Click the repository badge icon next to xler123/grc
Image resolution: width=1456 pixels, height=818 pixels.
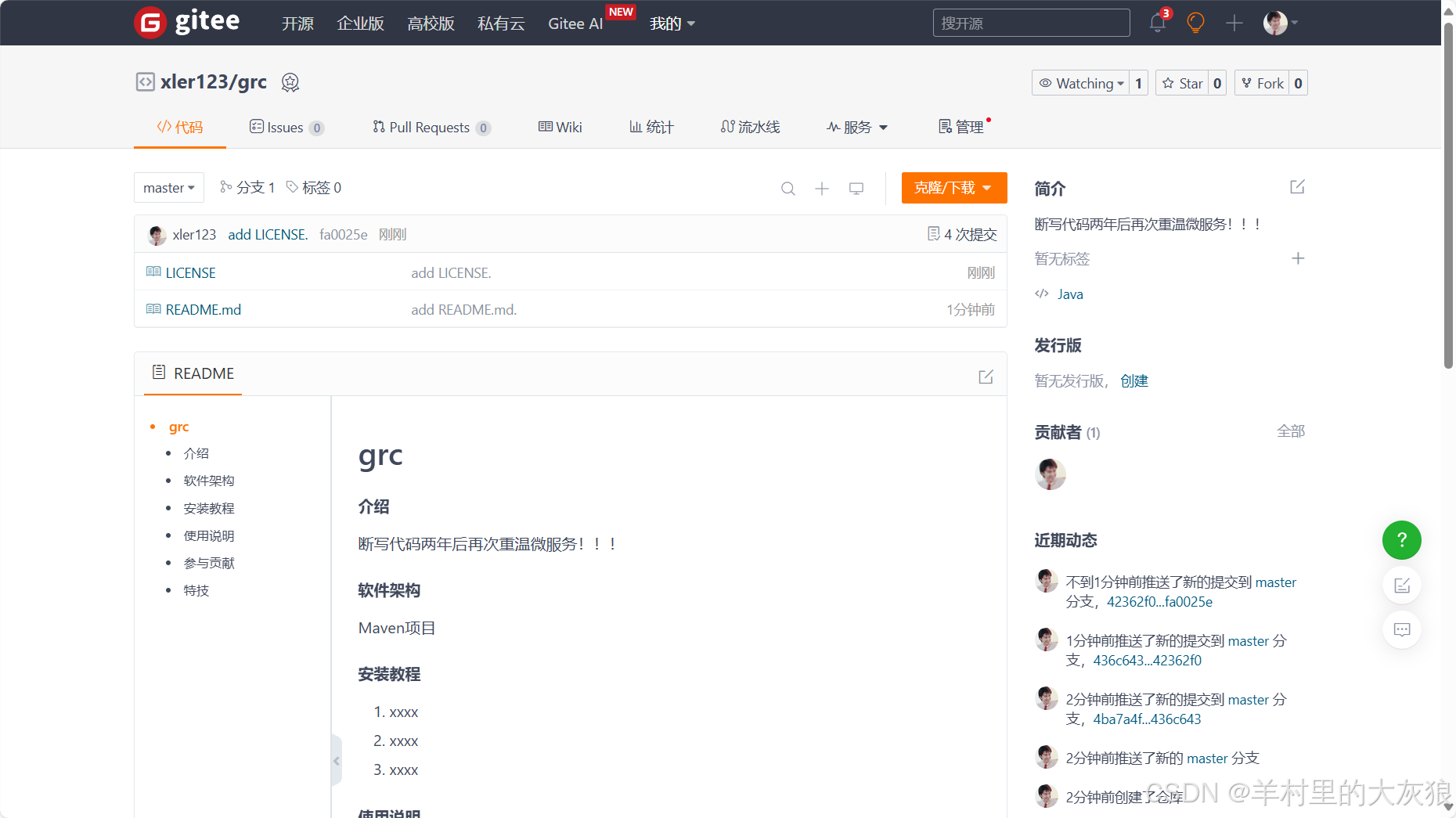[290, 82]
